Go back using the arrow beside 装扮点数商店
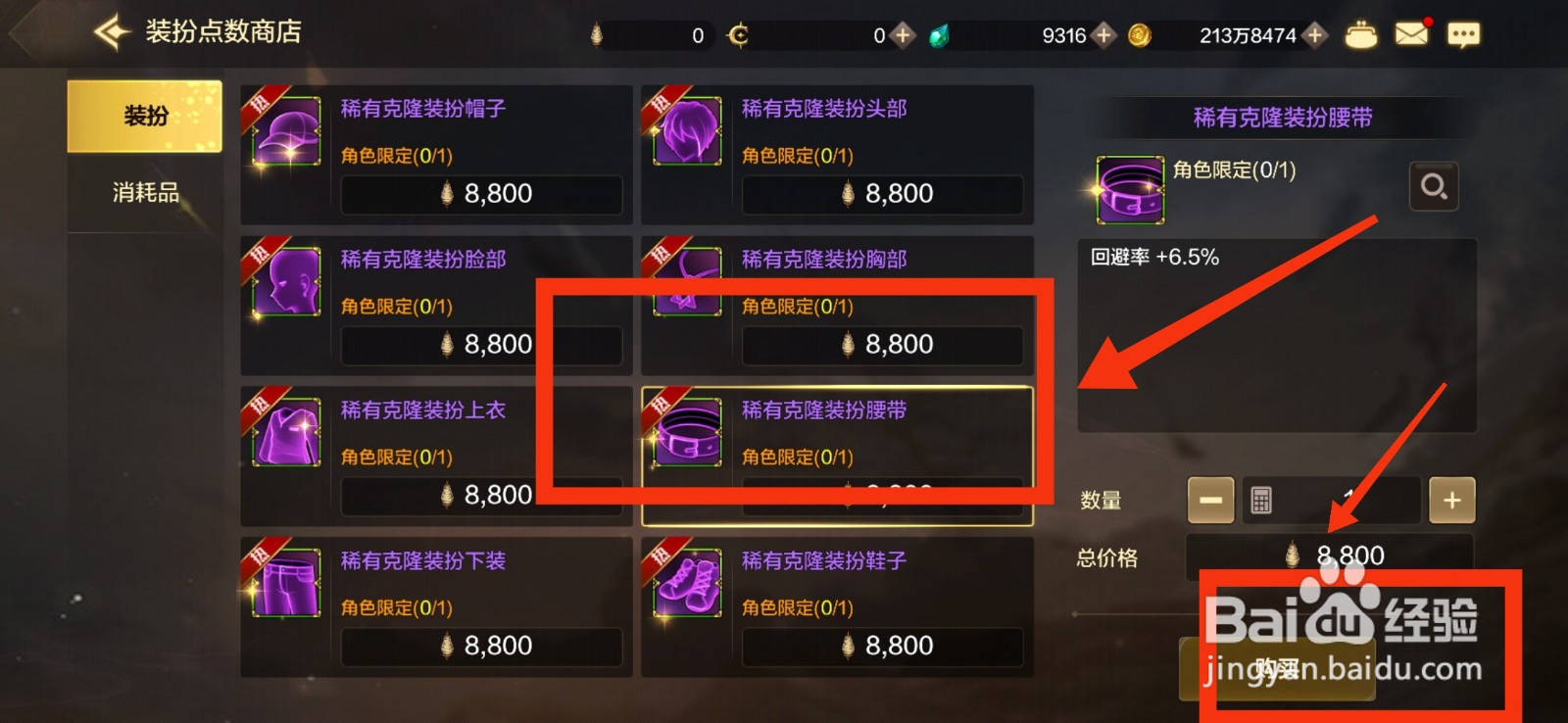 (112, 32)
